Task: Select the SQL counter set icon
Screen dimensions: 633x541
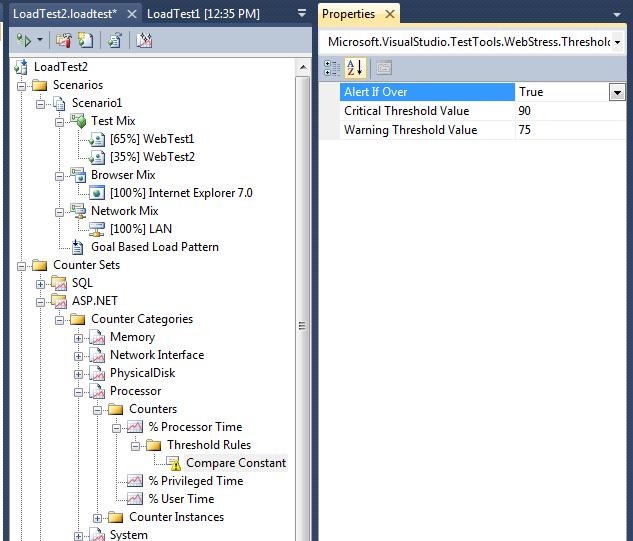Action: click(x=59, y=283)
